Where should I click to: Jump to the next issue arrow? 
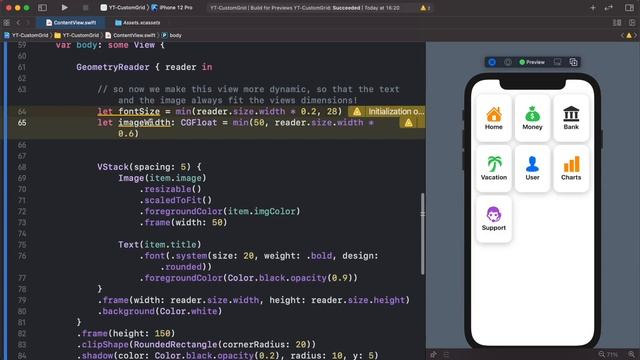pyautogui.click(x=636, y=36)
